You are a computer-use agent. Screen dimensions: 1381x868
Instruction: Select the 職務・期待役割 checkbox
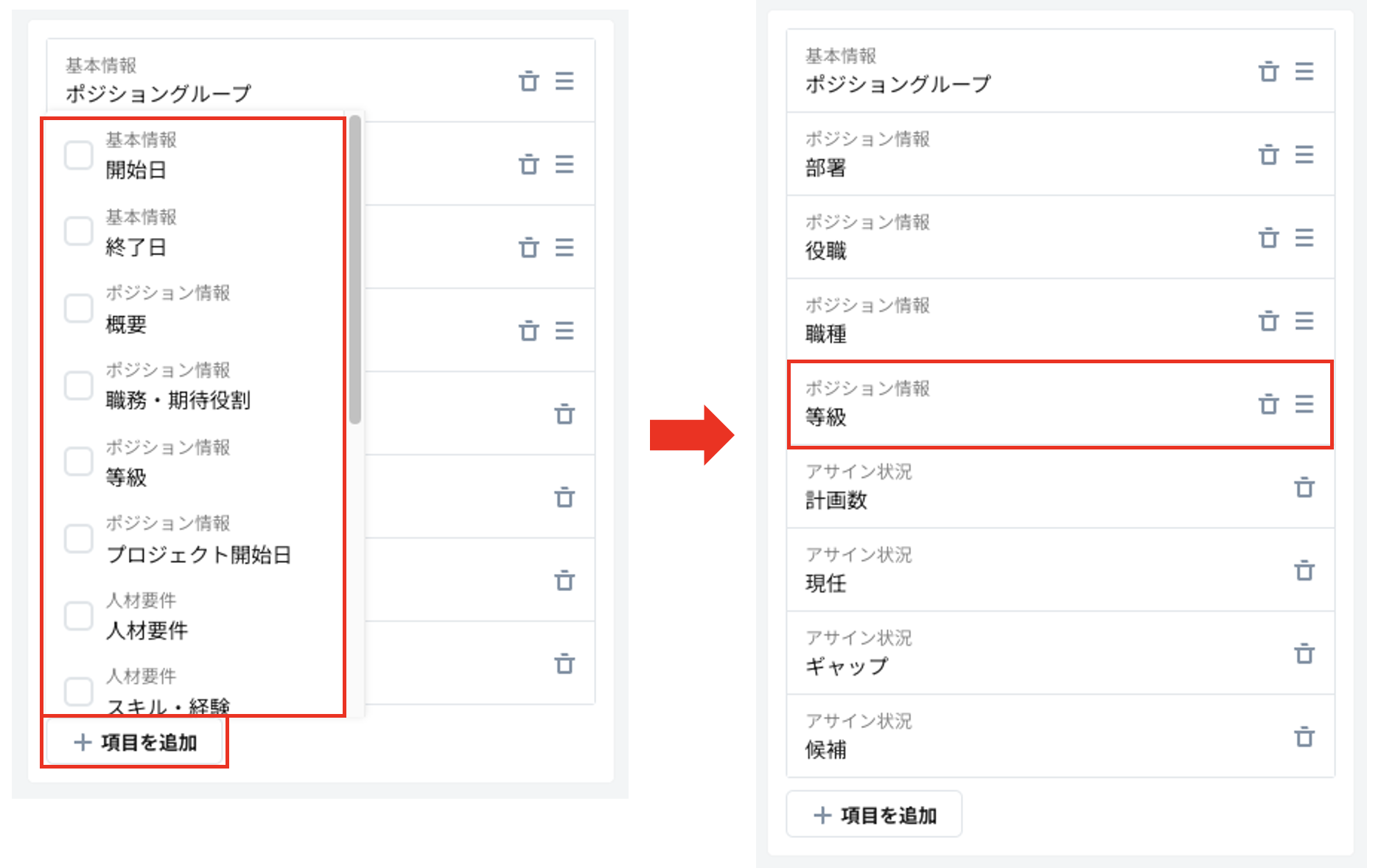pos(79,385)
